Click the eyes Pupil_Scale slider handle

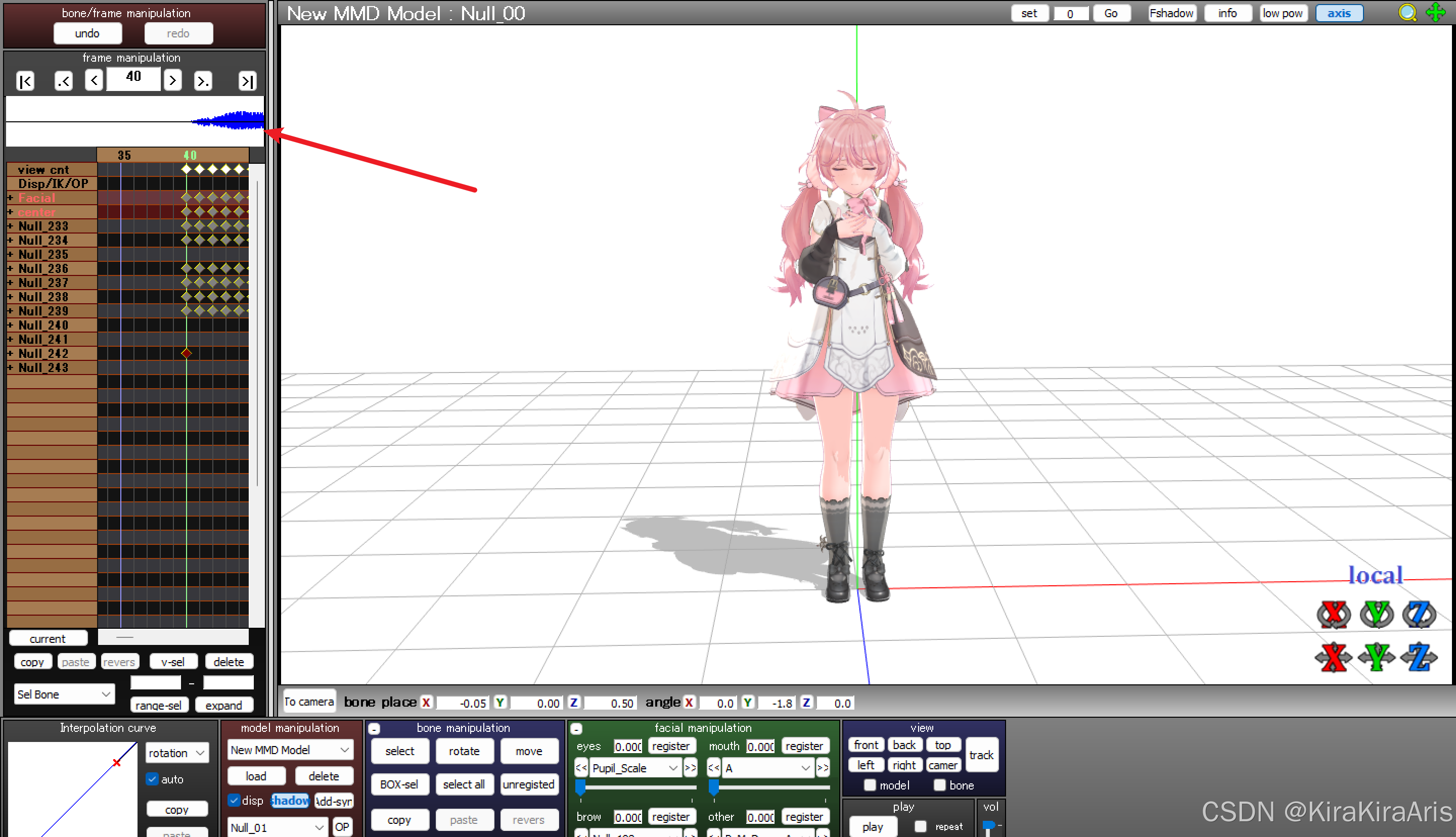click(580, 786)
